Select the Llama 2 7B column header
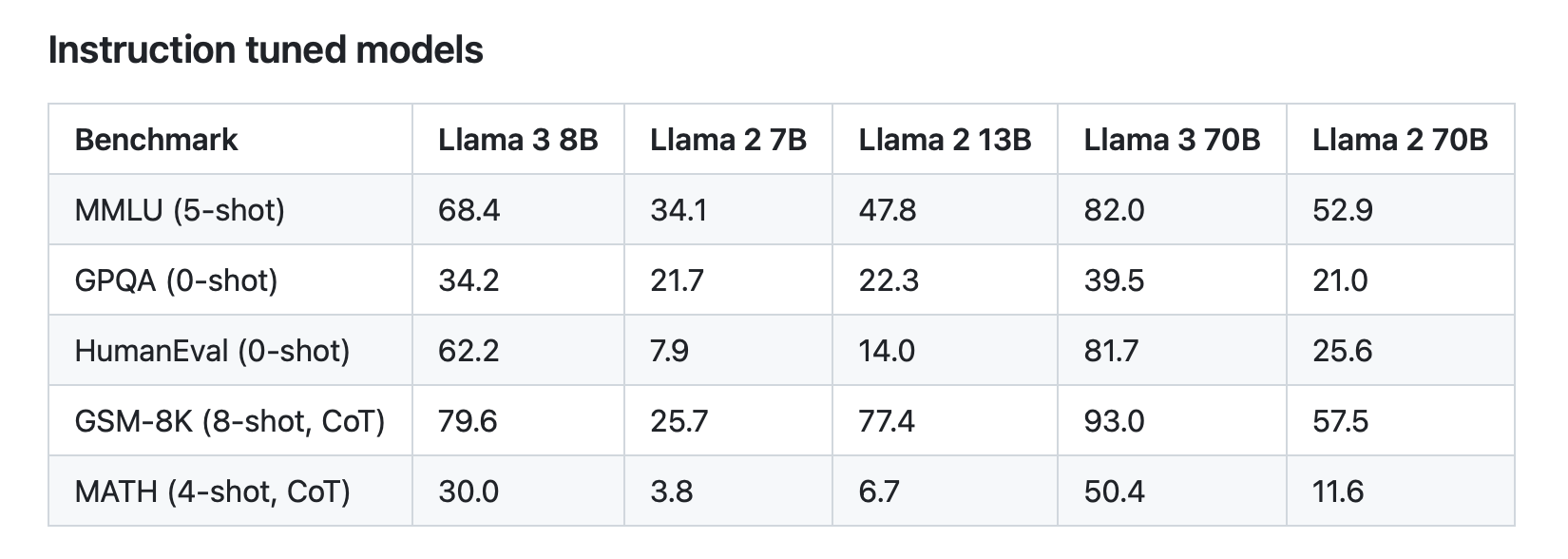The width and height of the screenshot is (1568, 559). pos(728,140)
